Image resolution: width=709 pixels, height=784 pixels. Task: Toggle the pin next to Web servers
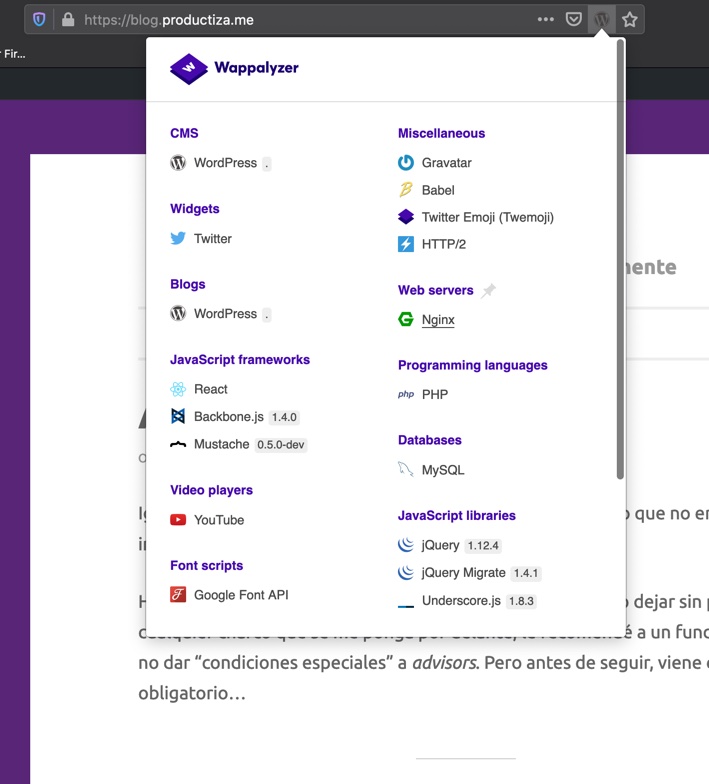point(488,291)
